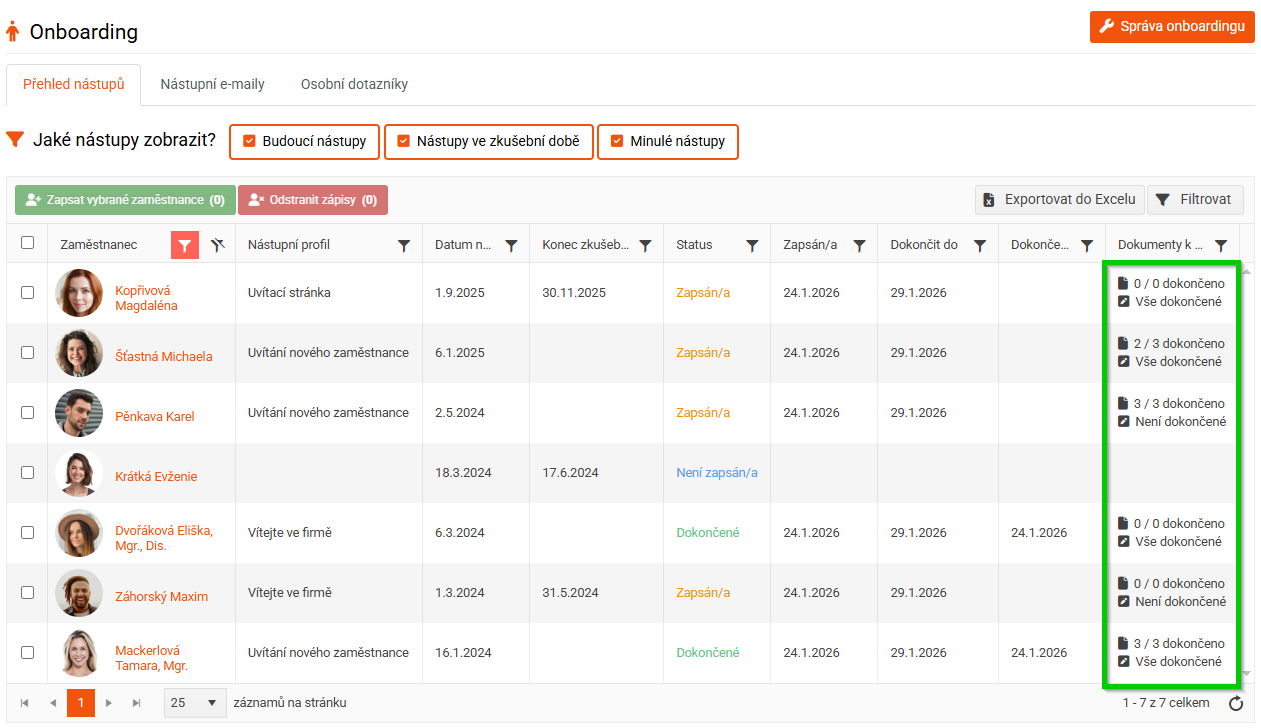Open filter for Nástupní profil column

coord(404,245)
